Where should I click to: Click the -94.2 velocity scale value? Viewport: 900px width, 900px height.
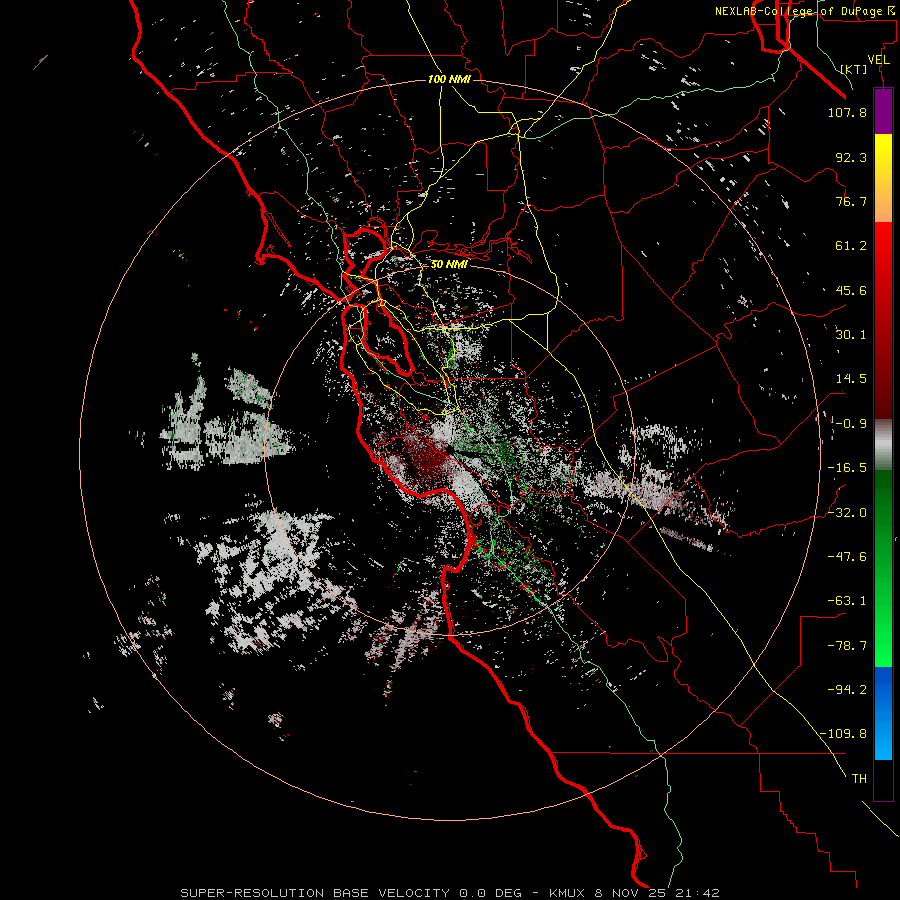[847, 689]
